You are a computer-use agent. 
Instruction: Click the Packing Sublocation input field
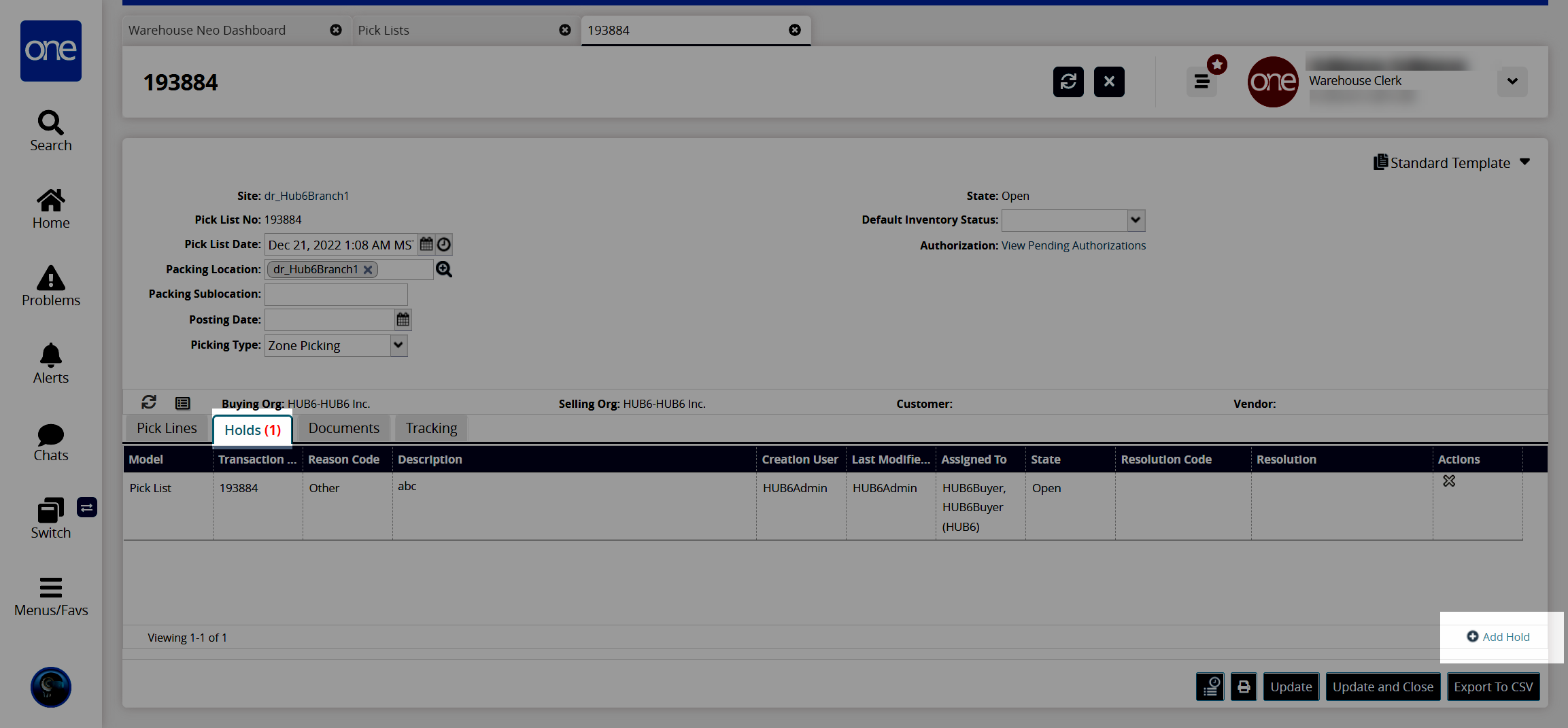(x=336, y=294)
